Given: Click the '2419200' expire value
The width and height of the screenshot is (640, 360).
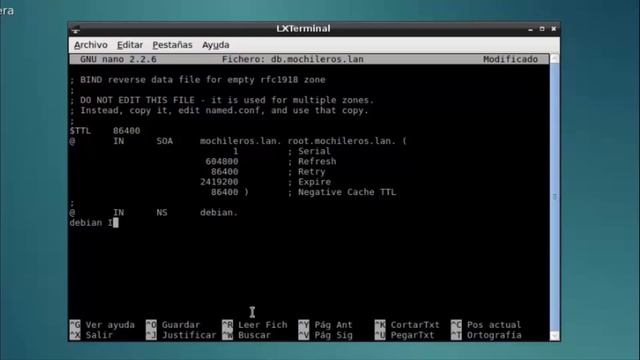Looking at the screenshot, I should click(x=219, y=182).
